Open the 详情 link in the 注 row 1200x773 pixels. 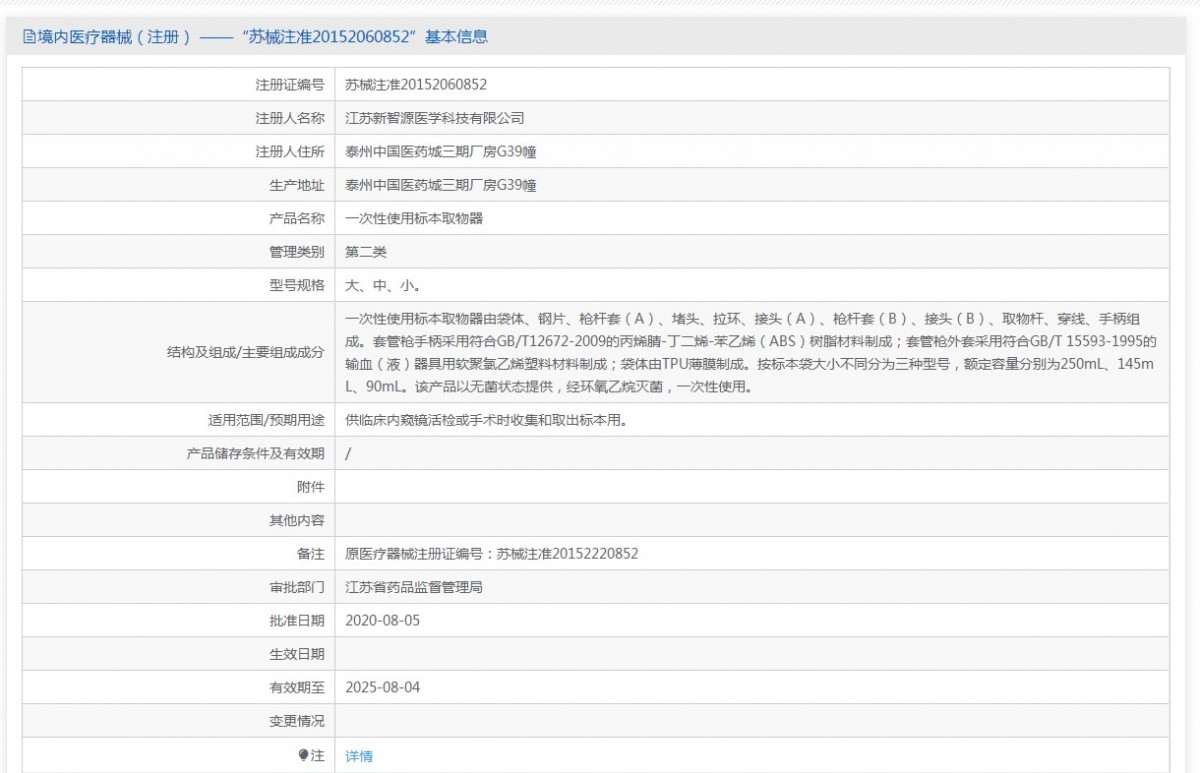(x=359, y=756)
